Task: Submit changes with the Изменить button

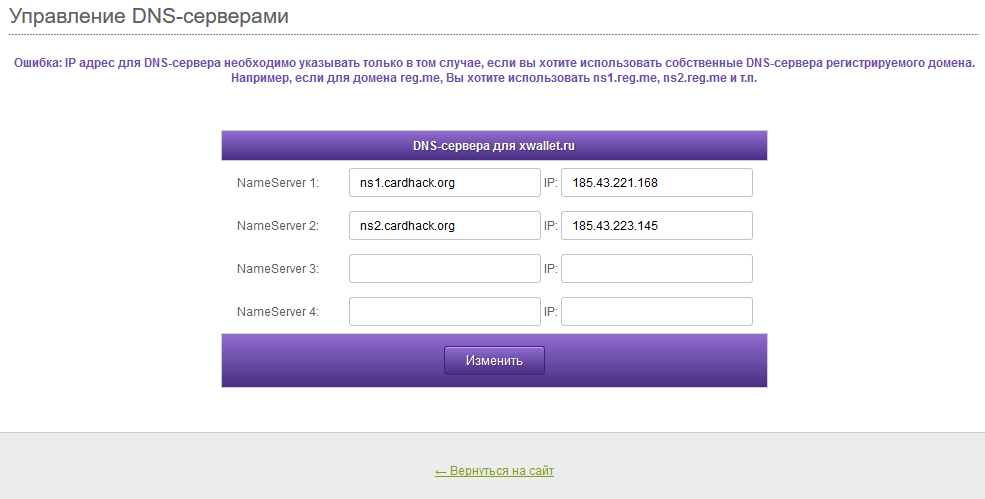Action: pyautogui.click(x=494, y=361)
